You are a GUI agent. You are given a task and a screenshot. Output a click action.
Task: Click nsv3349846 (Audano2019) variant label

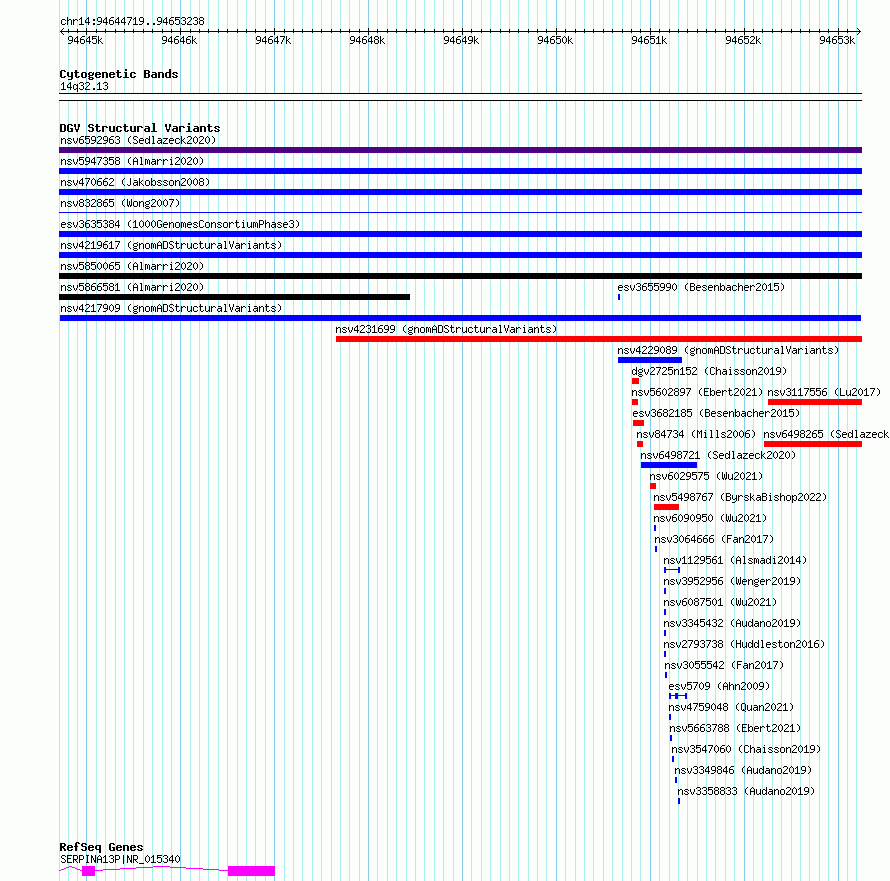(744, 770)
